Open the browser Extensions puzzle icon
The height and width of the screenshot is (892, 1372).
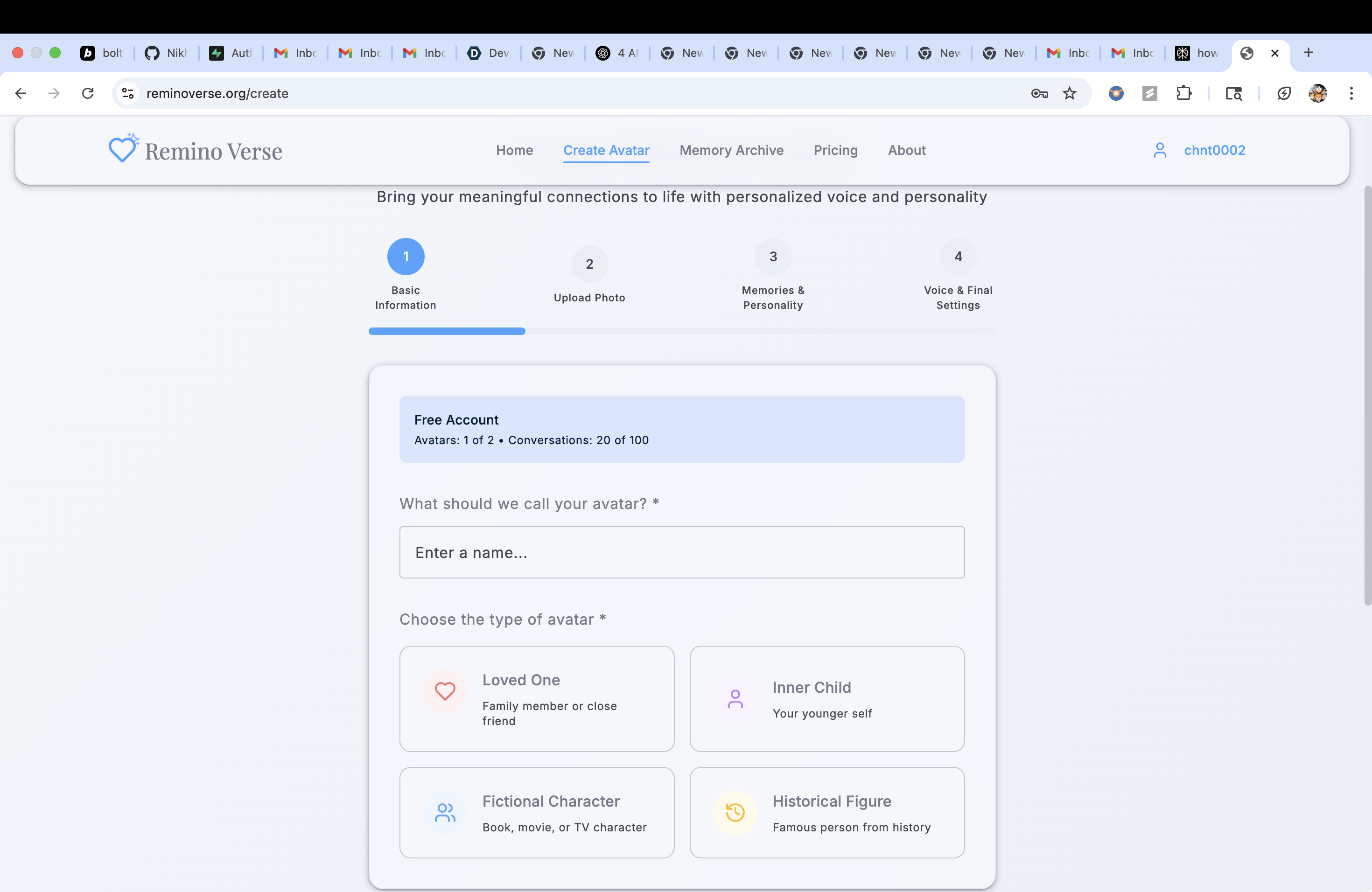(x=1183, y=93)
